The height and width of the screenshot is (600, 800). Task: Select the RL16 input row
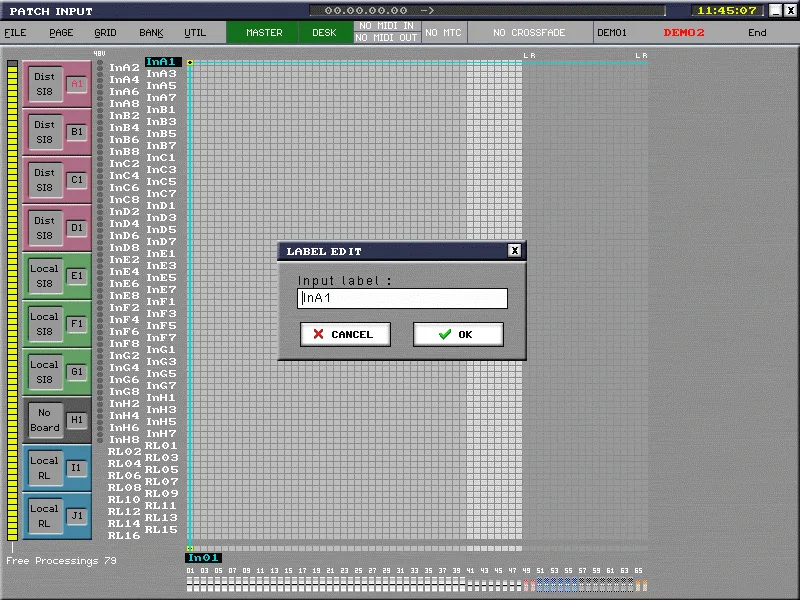pyautogui.click(x=124, y=535)
